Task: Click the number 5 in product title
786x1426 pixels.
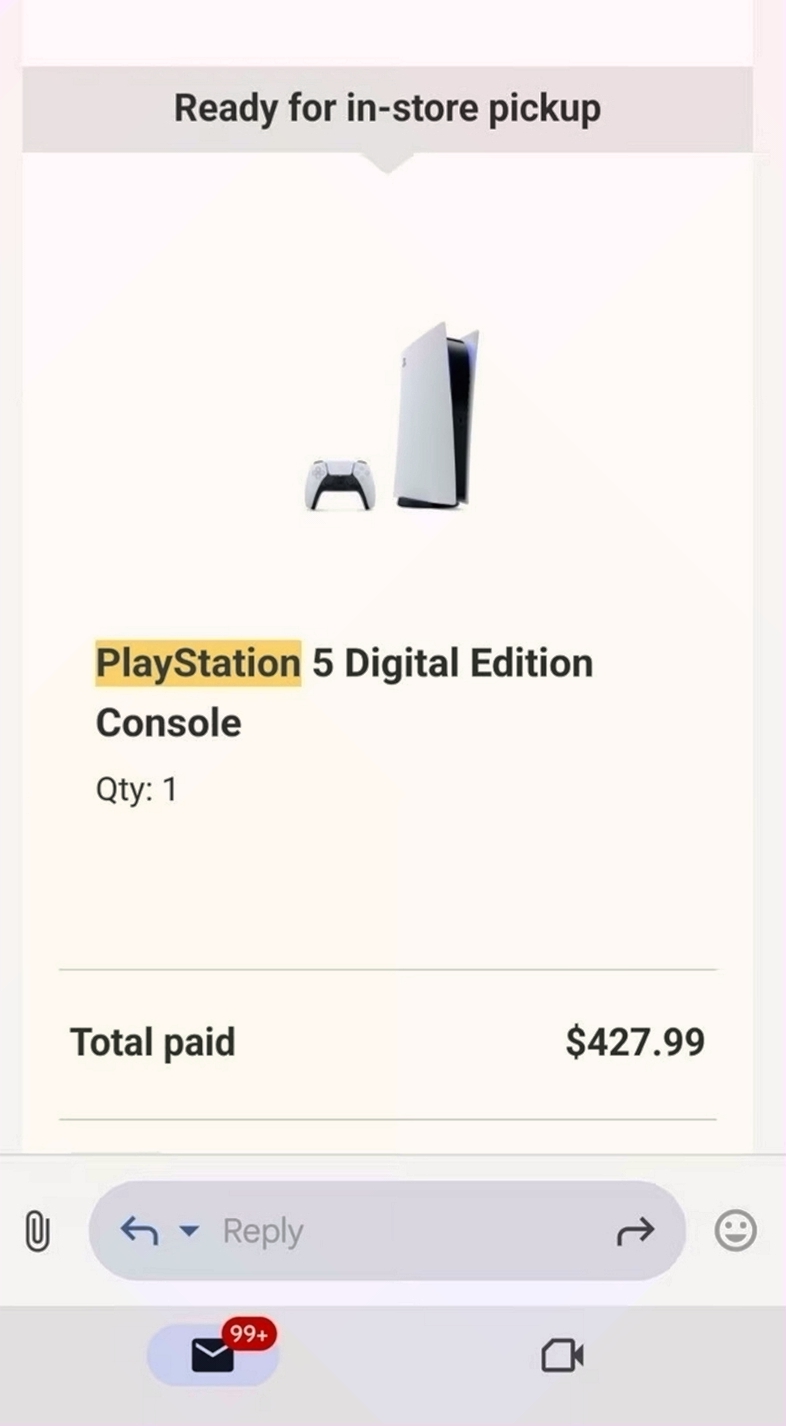Action: (x=322, y=663)
